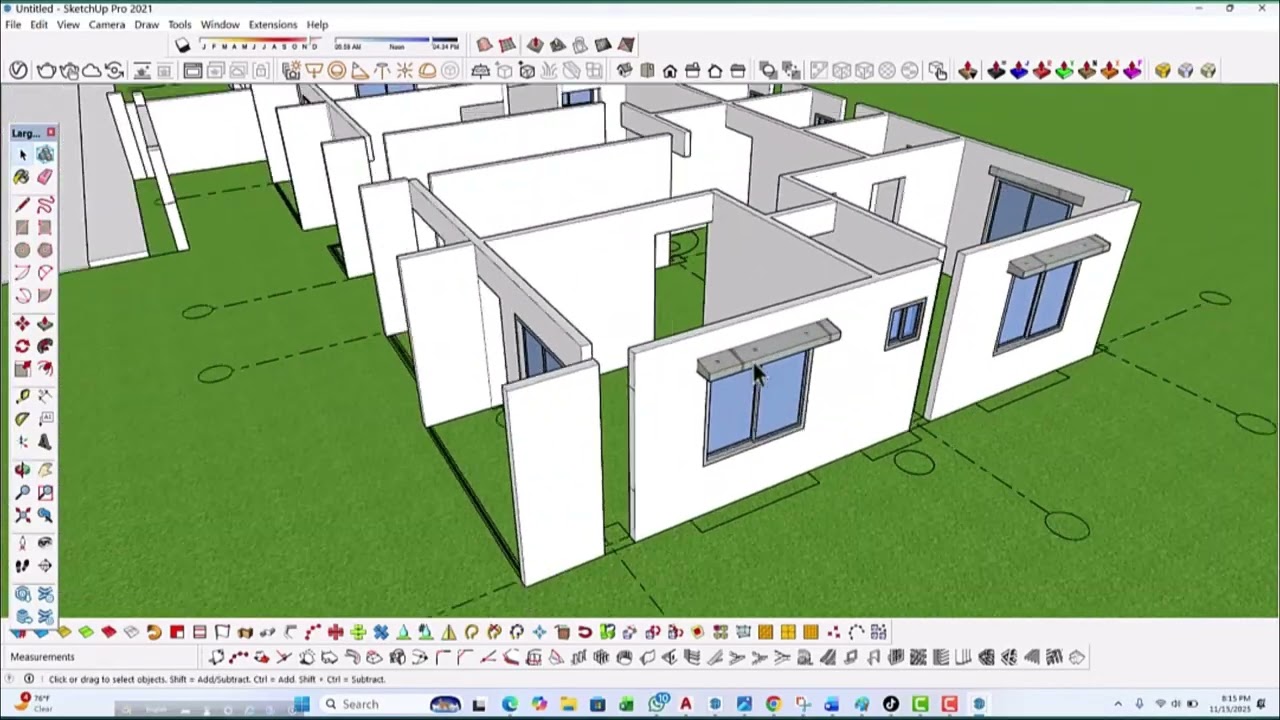This screenshot has width=1280, height=720.
Task: Click the Sandbox From Scratch icon
Action: point(507,45)
